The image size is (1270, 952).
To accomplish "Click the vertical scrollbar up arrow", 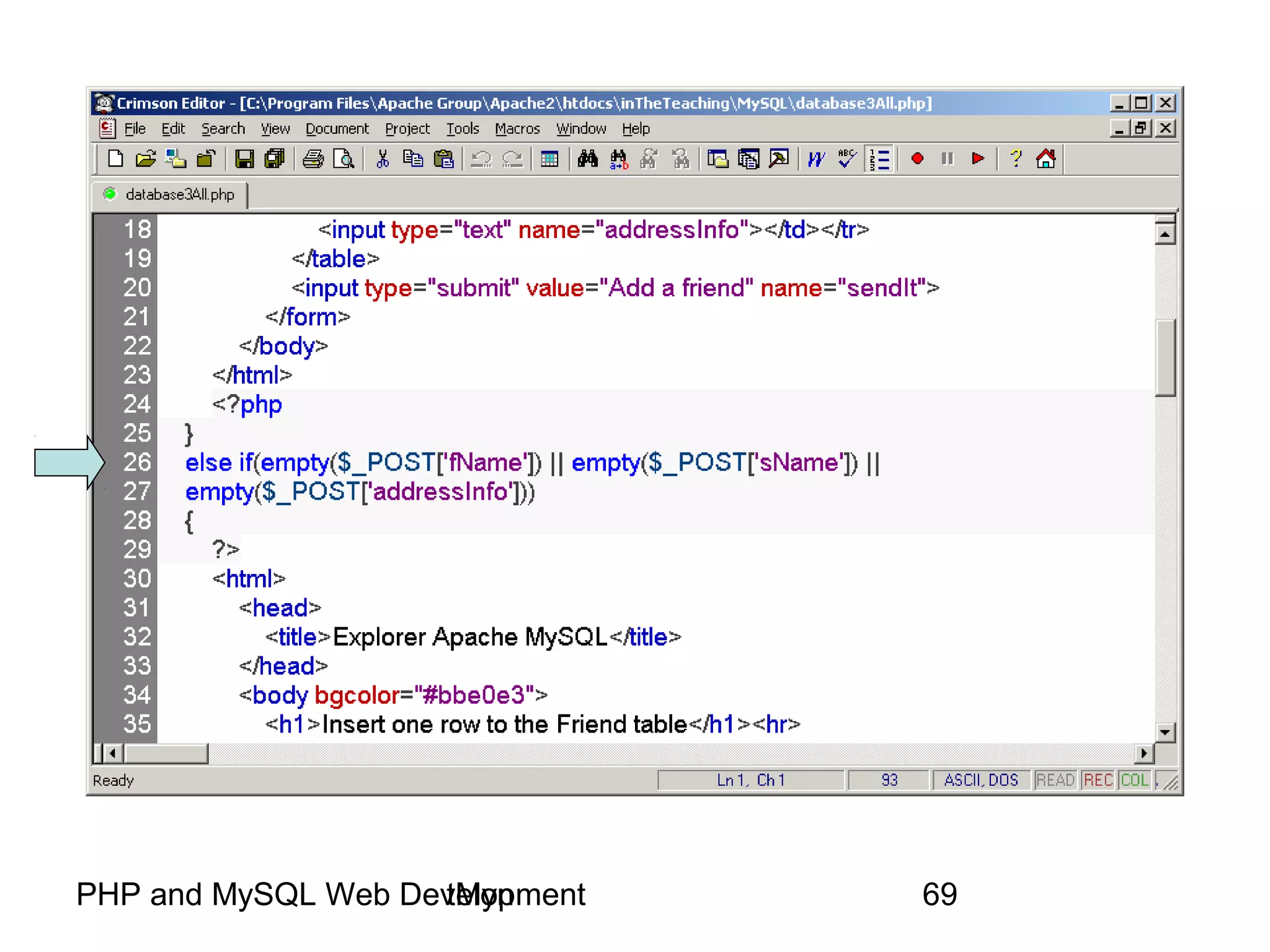I will [x=1165, y=234].
